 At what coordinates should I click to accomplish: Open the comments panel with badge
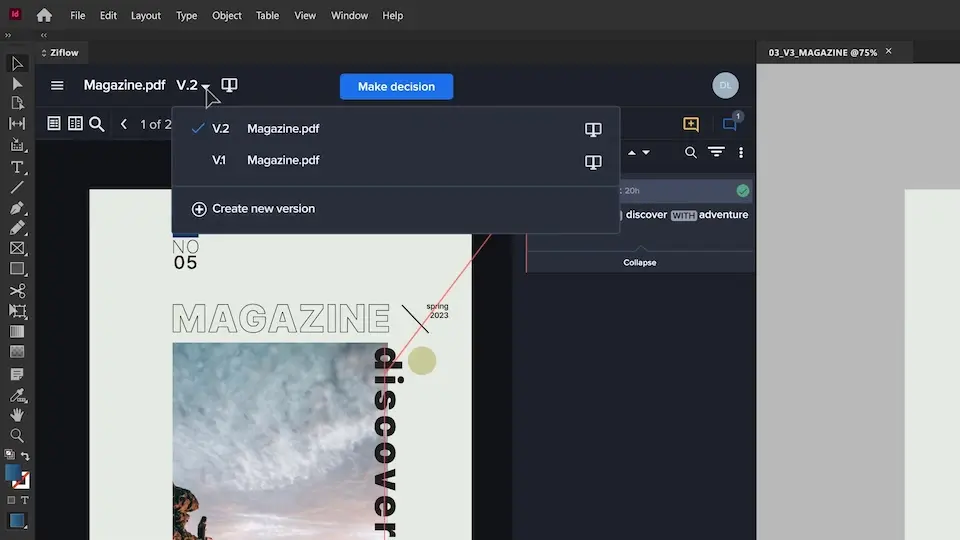tap(730, 125)
